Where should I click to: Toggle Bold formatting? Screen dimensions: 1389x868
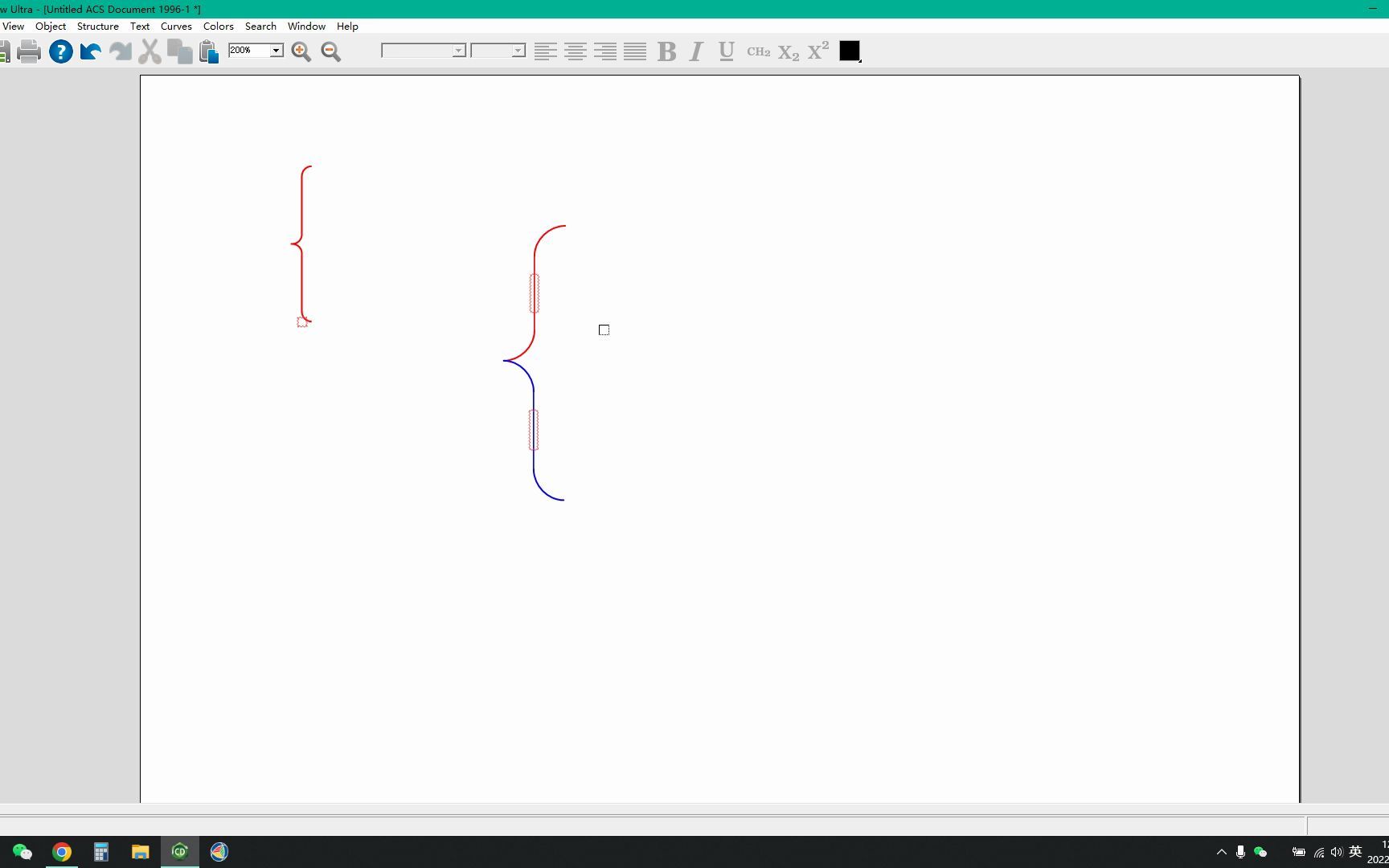666,51
